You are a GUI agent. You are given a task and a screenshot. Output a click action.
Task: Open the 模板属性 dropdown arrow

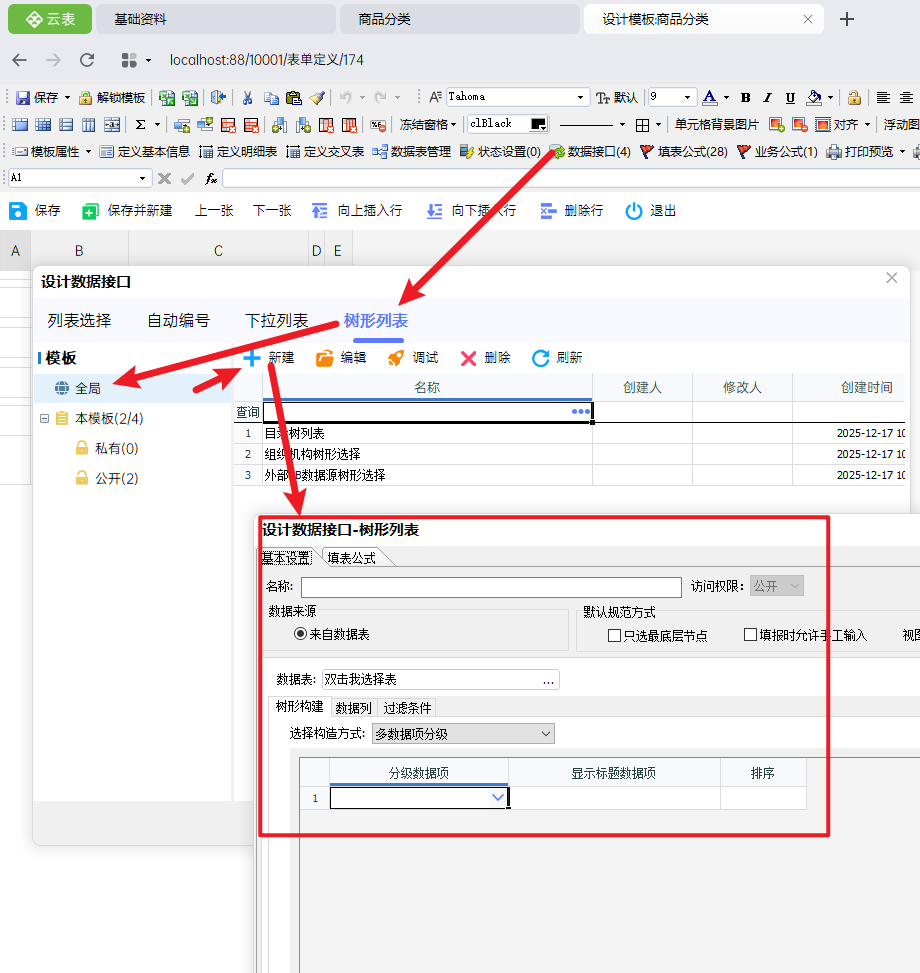88,151
